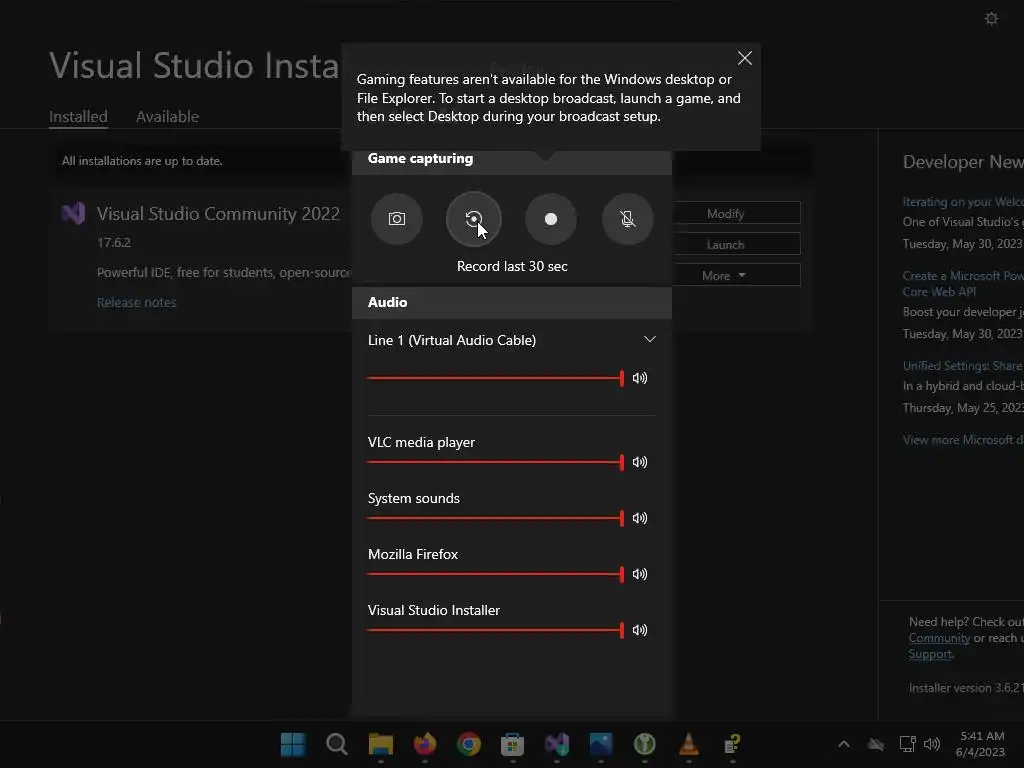Adjust the Mozilla Firefox volume slider

(x=496, y=574)
